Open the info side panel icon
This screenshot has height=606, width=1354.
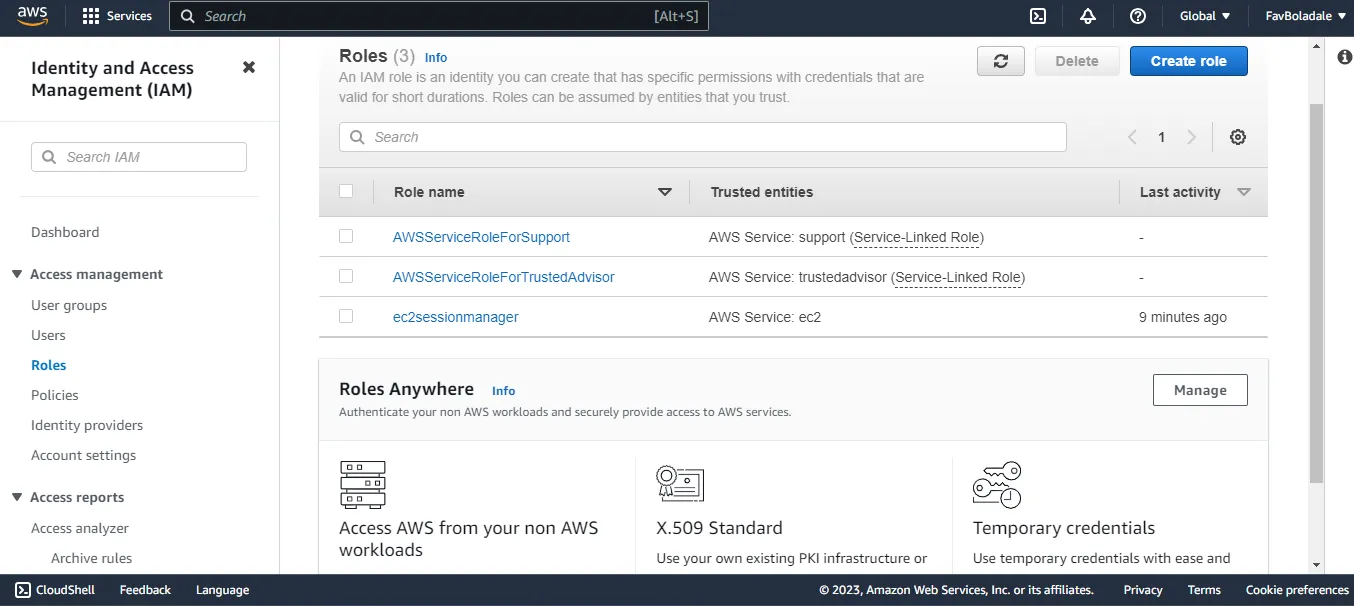(1344, 57)
